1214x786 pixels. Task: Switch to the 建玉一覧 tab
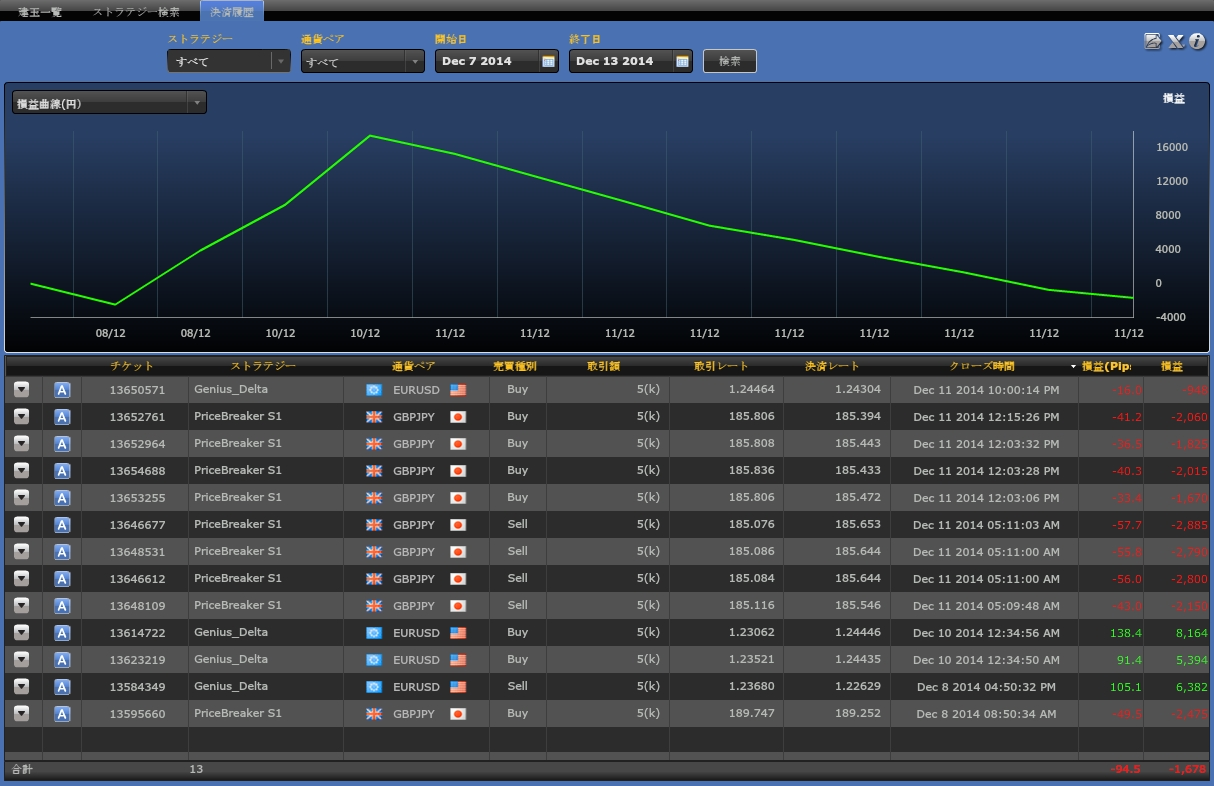coord(39,12)
